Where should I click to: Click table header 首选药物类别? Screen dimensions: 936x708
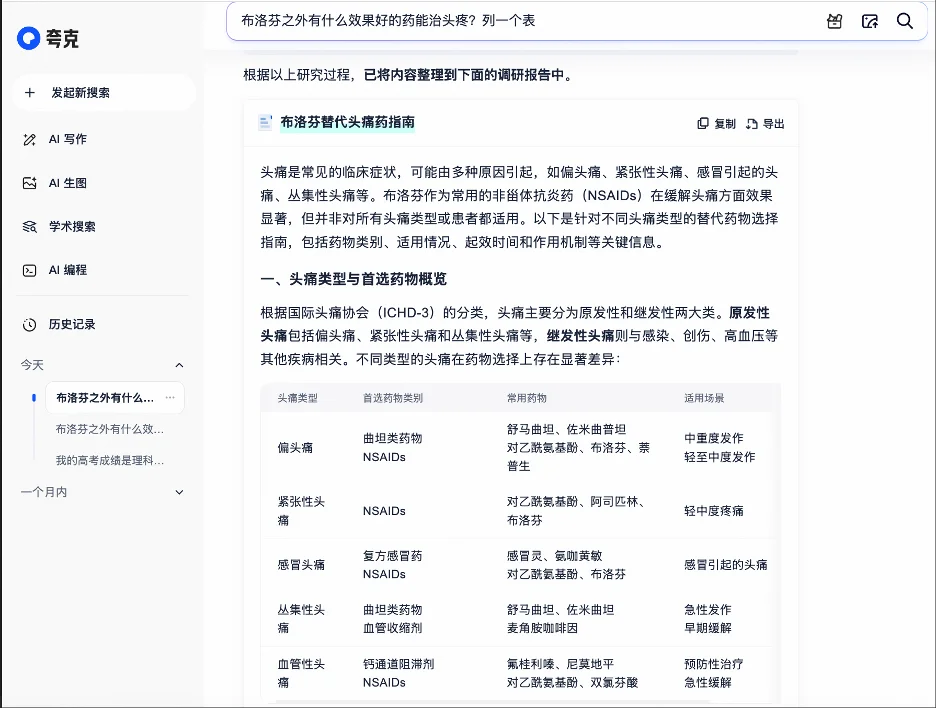pos(393,398)
